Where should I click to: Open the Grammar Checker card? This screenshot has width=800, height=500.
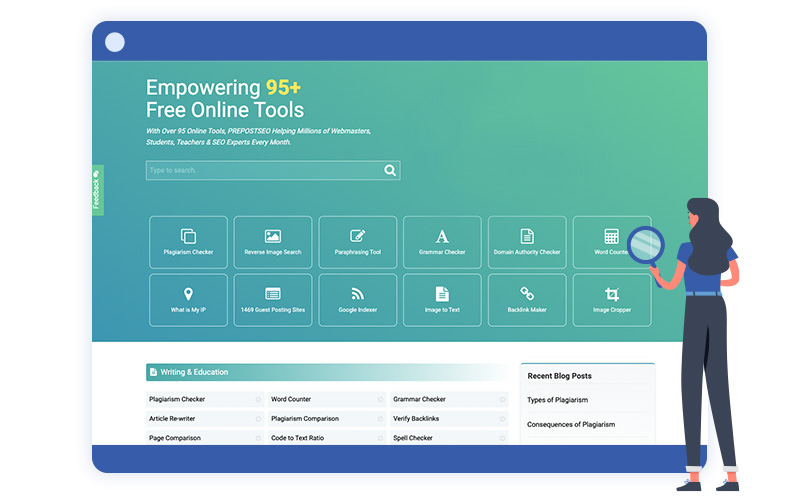pyautogui.click(x=442, y=242)
